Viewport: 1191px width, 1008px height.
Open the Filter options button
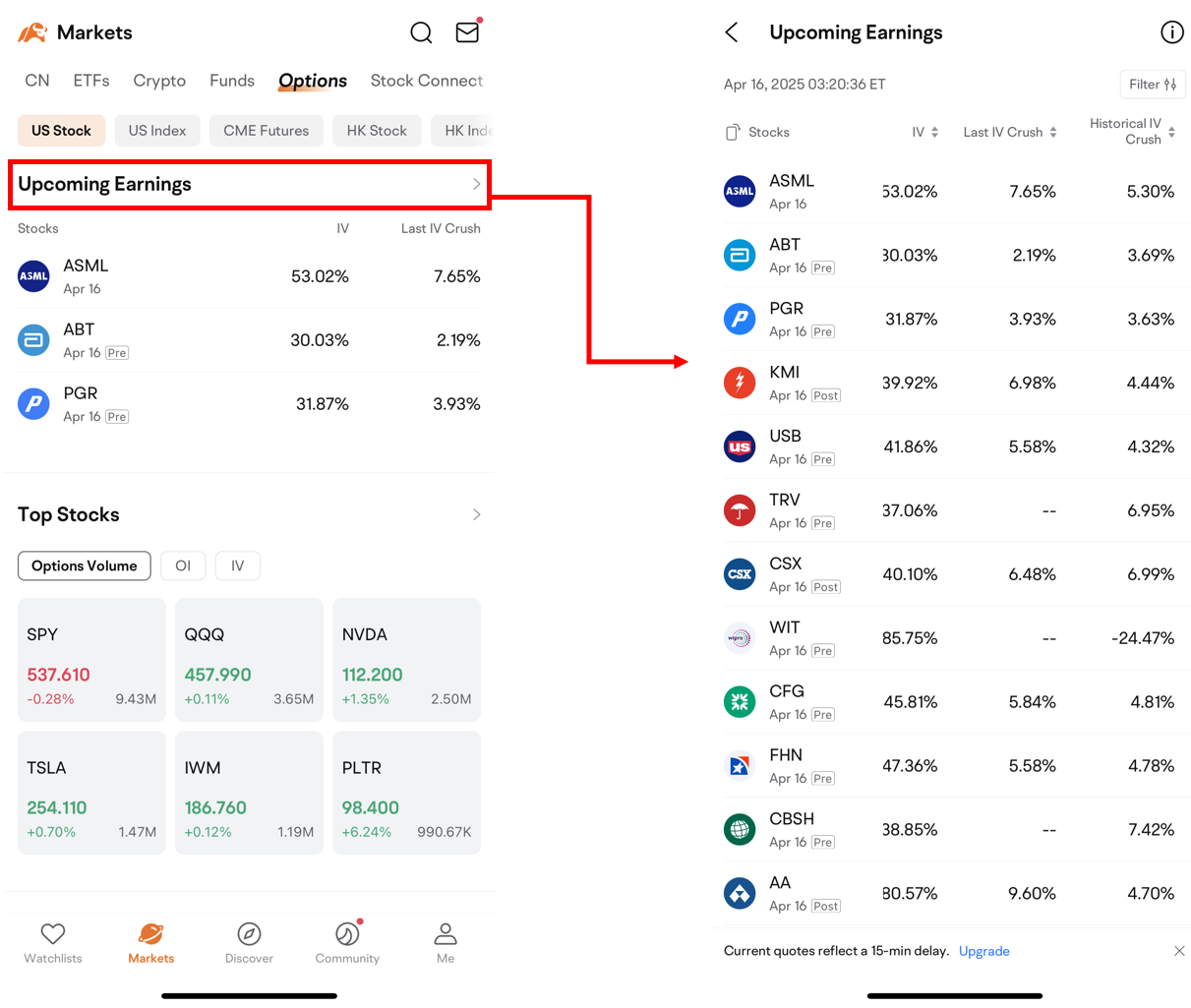click(1153, 85)
